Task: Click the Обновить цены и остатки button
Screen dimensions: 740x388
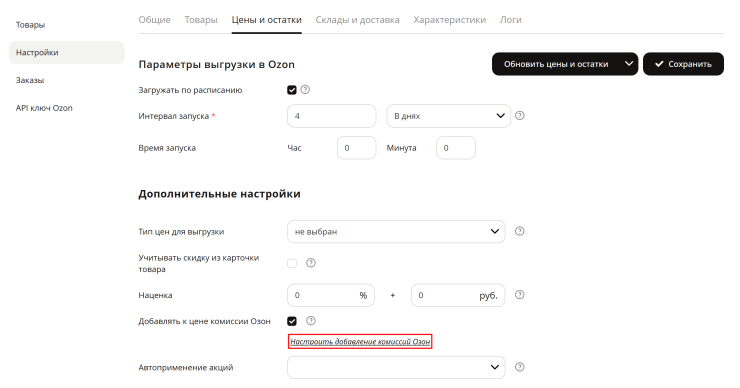Action: pyautogui.click(x=556, y=64)
